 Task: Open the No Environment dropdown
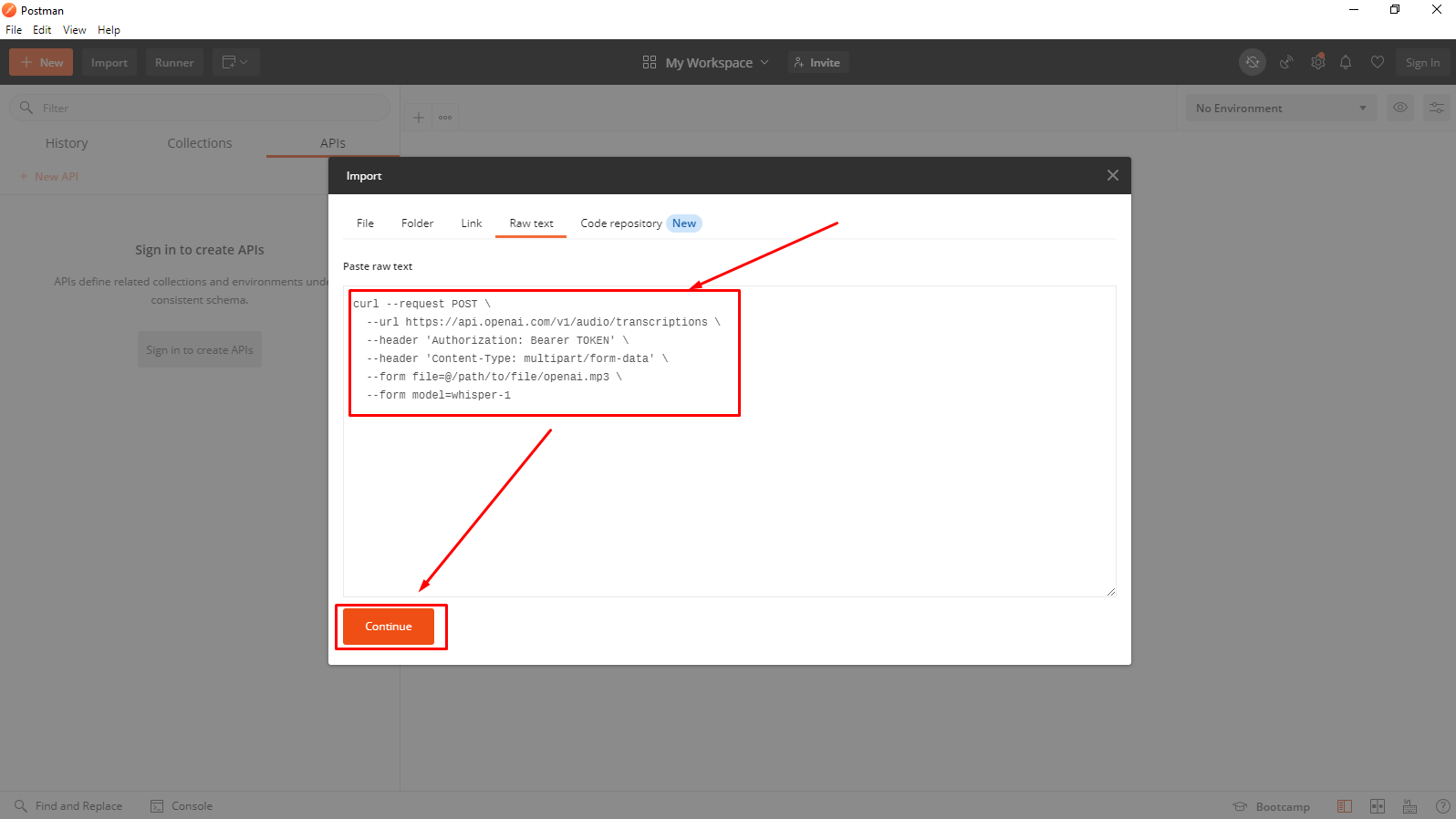tap(1282, 108)
